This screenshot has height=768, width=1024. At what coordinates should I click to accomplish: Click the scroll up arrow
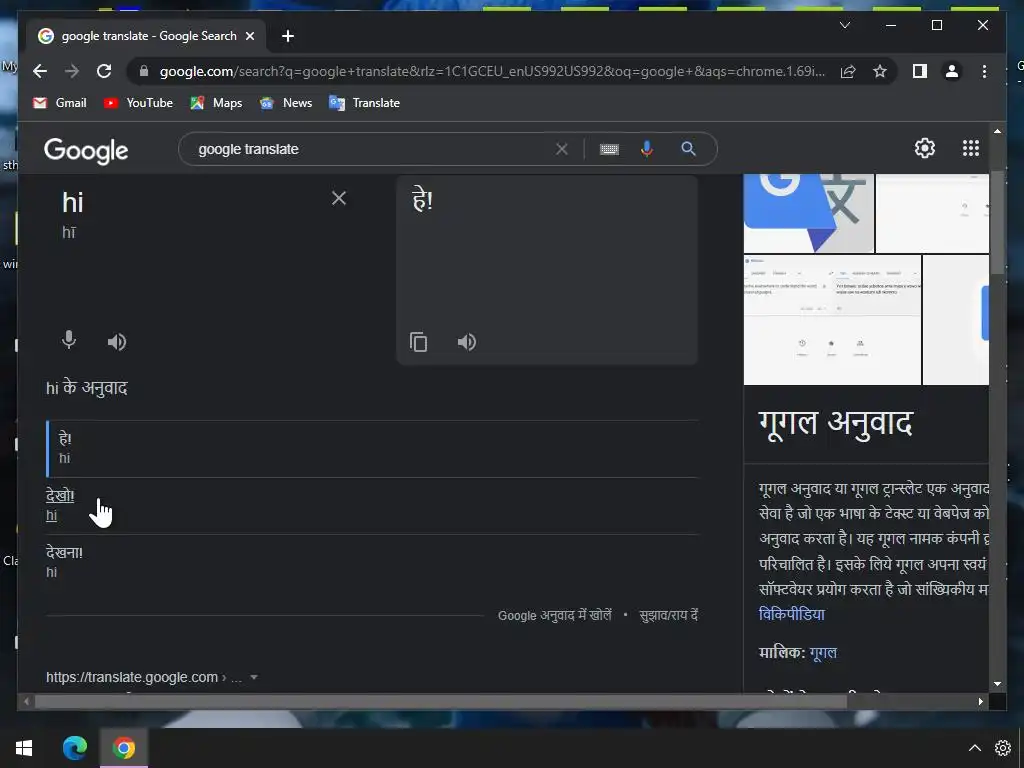click(x=997, y=131)
